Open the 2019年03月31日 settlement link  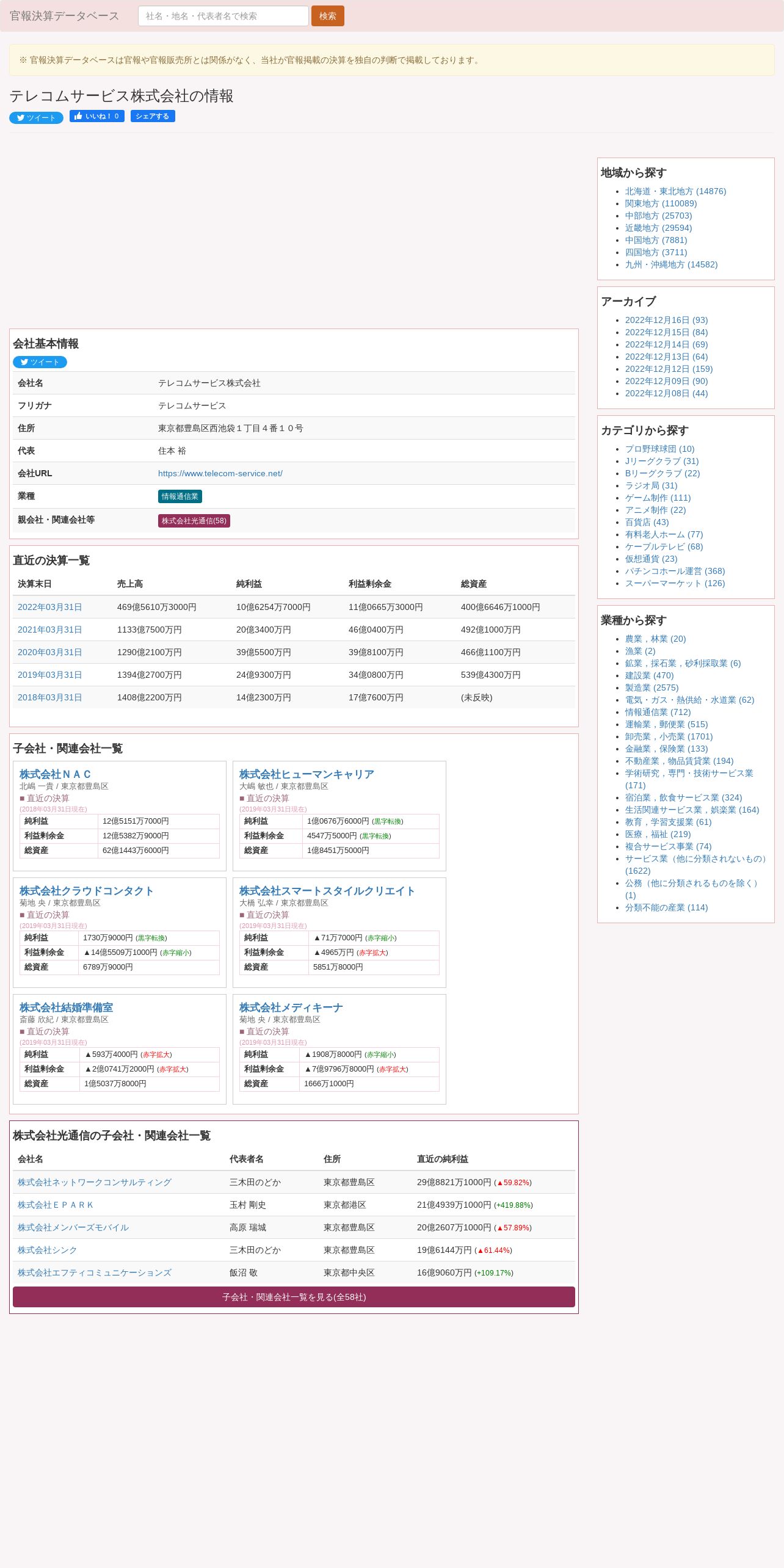(49, 675)
